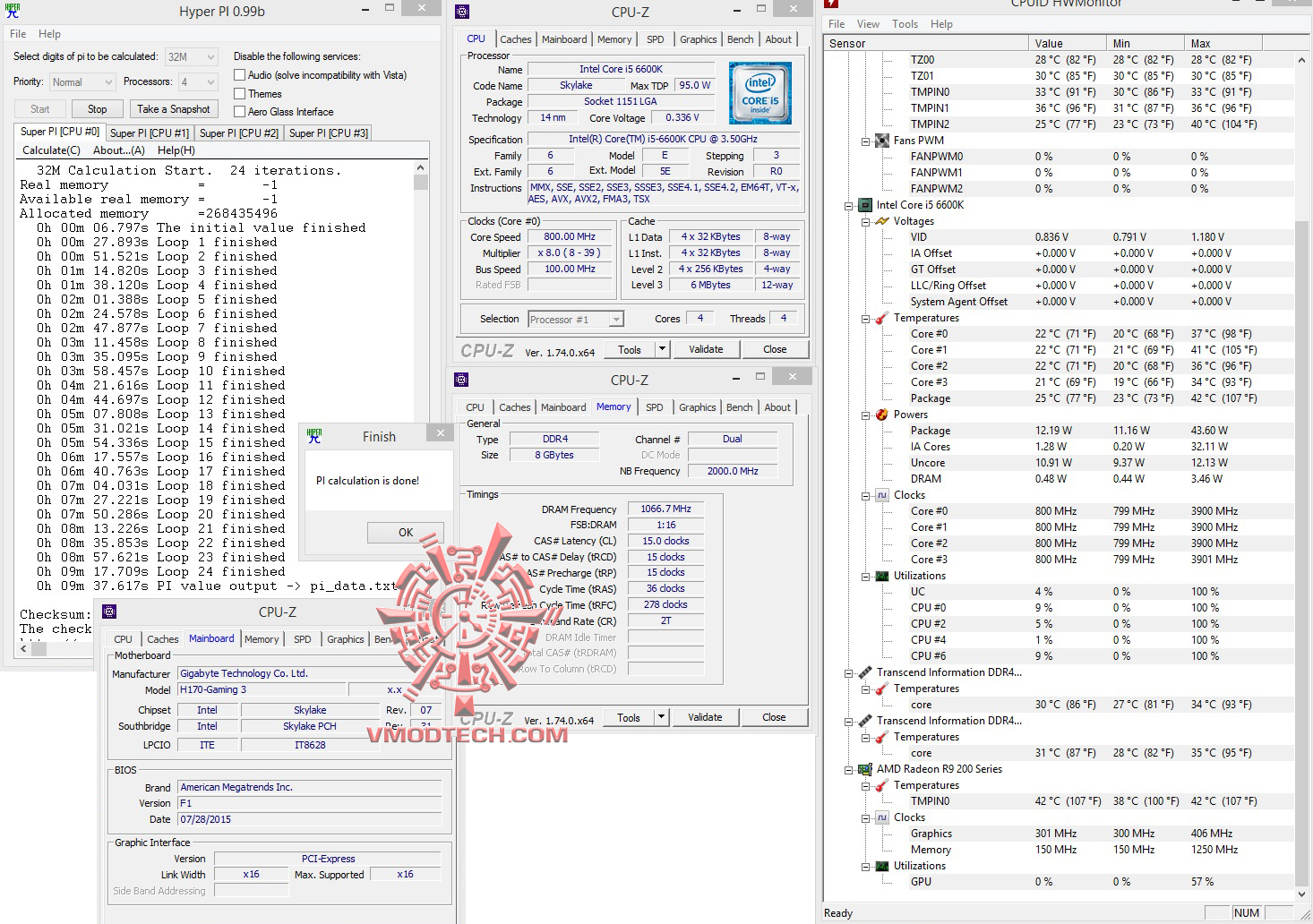1313x924 pixels.
Task: Open the Calculate(C) menu
Action: click(51, 150)
